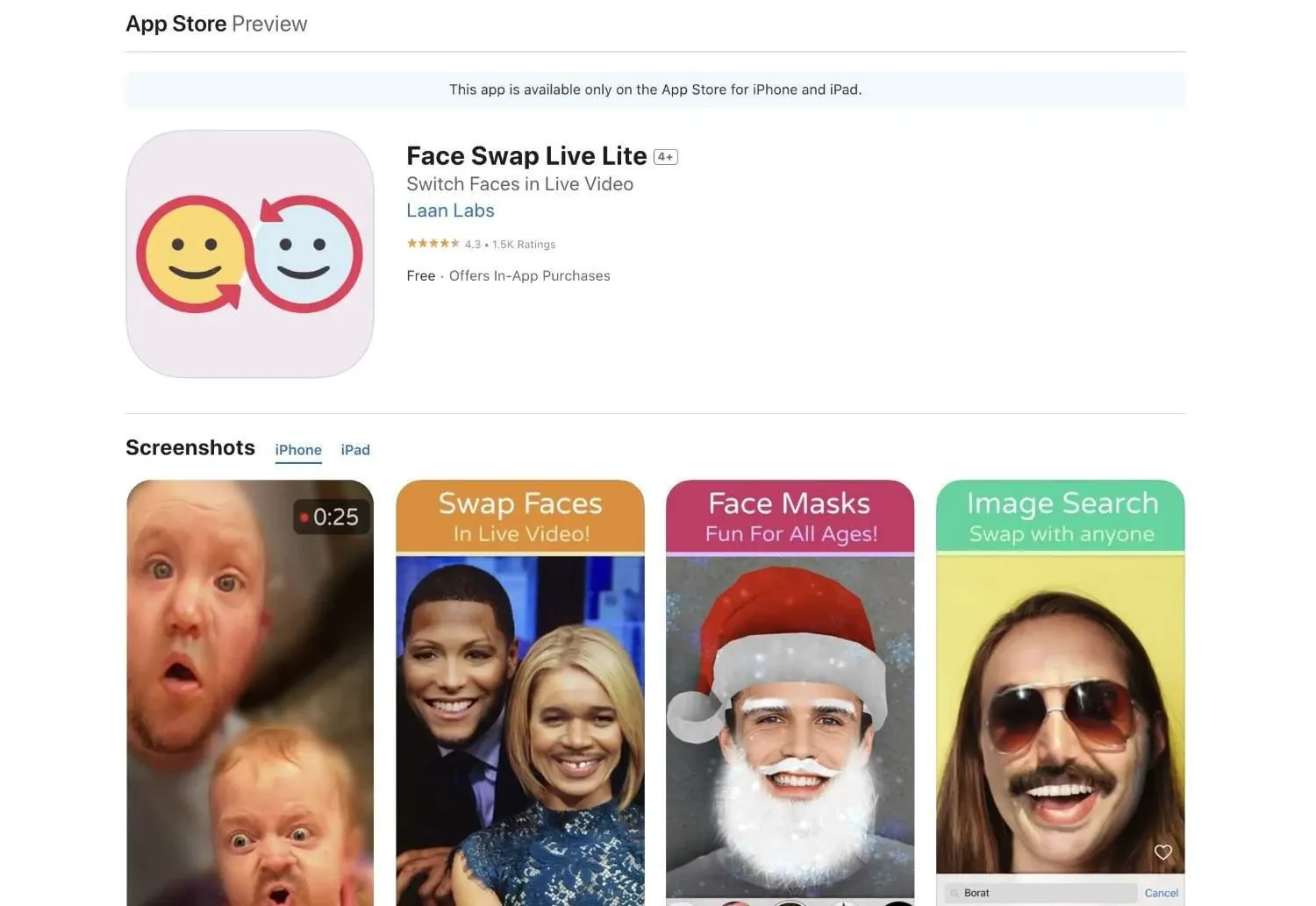Click the Face Swap Live Lite app icon
The width and height of the screenshot is (1316, 906).
250,254
